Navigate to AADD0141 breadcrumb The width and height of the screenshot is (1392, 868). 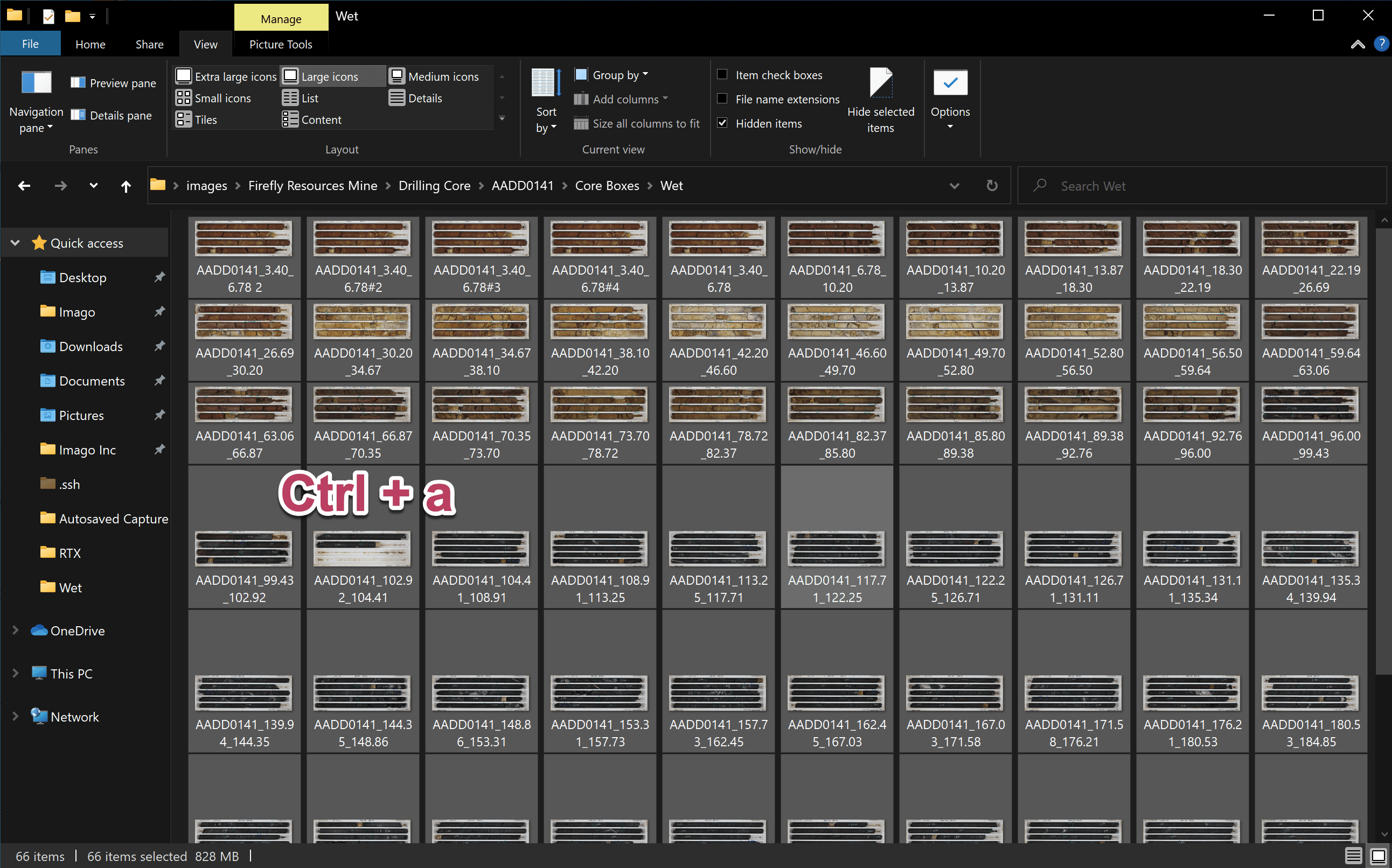(523, 185)
